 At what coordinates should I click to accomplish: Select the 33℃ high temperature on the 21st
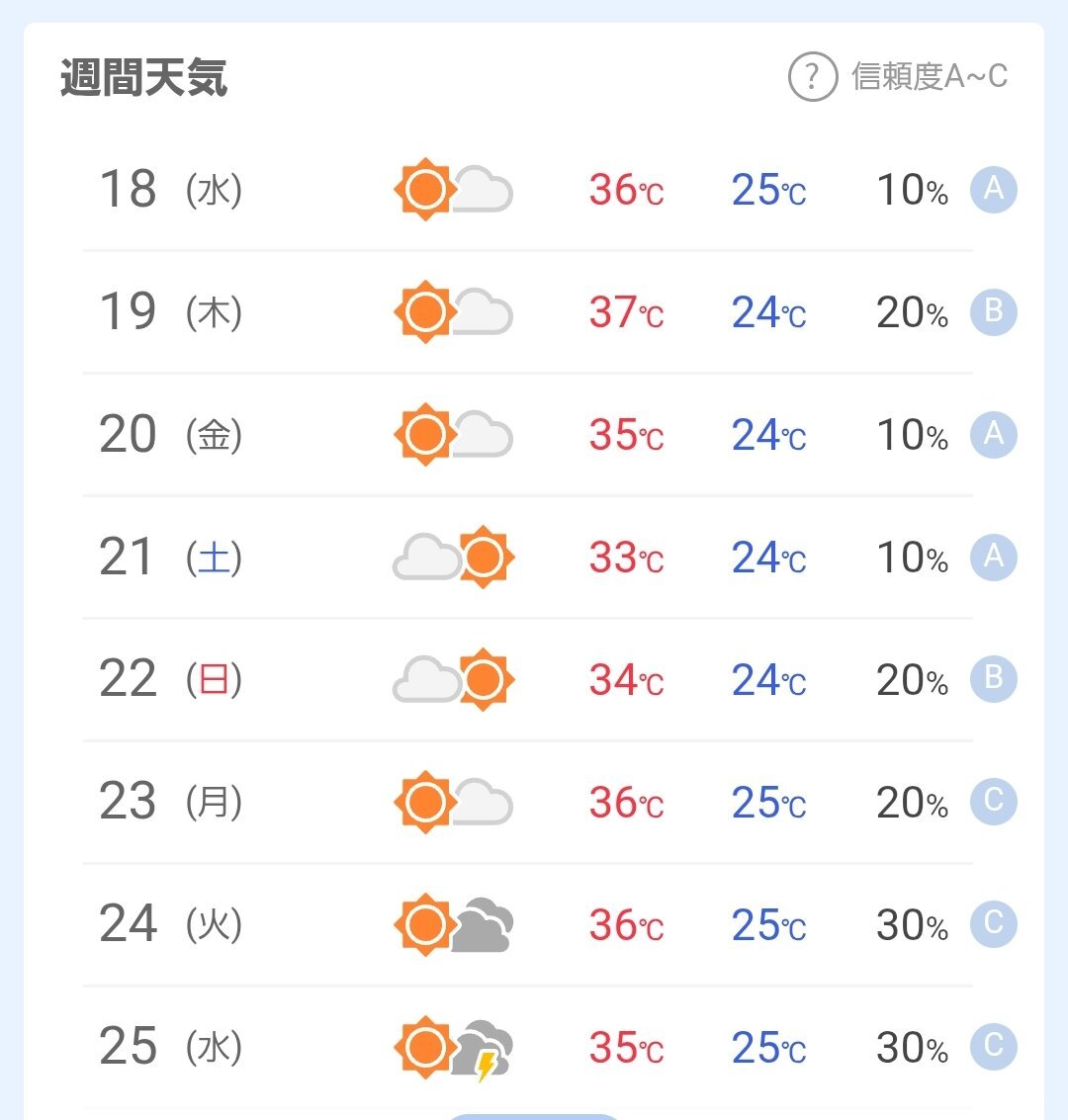coord(627,558)
